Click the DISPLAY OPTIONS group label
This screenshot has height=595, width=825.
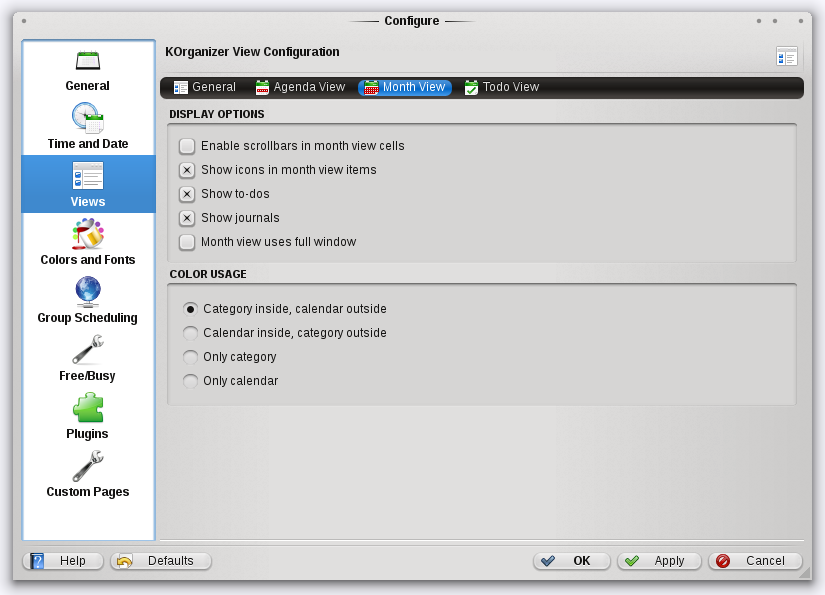coord(217,114)
